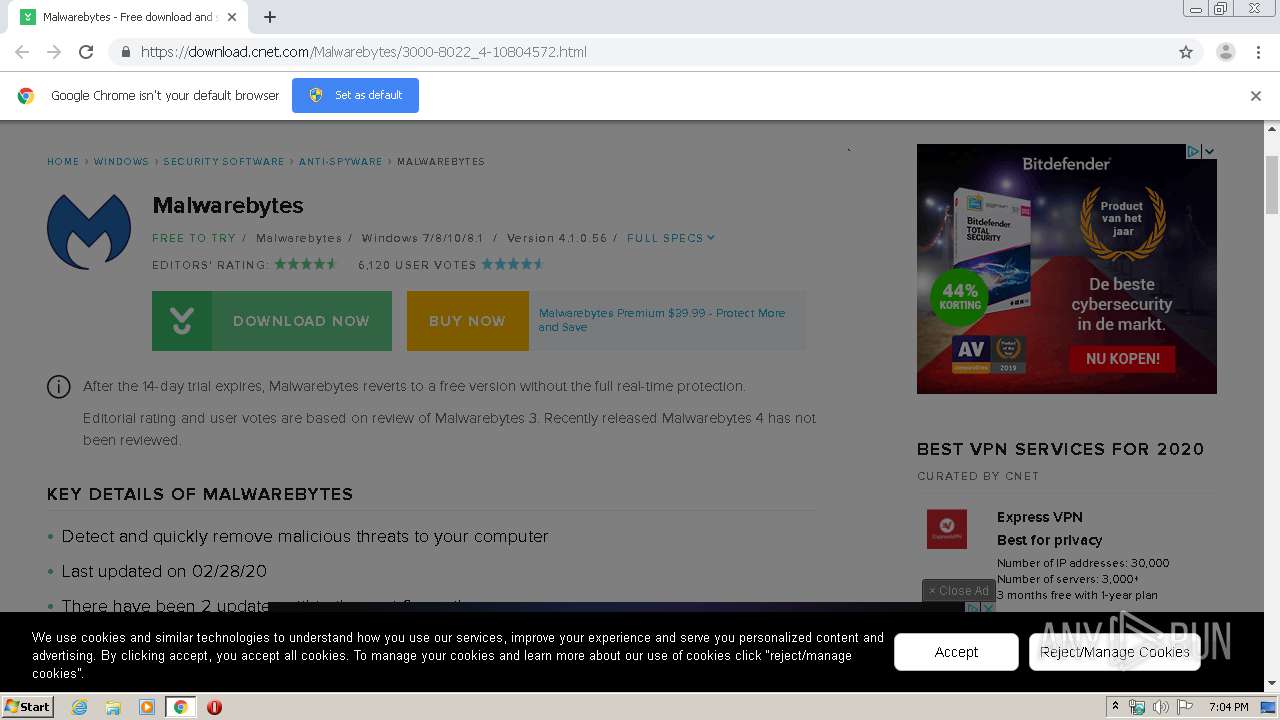Open Internet Explorer from taskbar
Viewport: 1280px width, 720px height.
click(x=79, y=707)
